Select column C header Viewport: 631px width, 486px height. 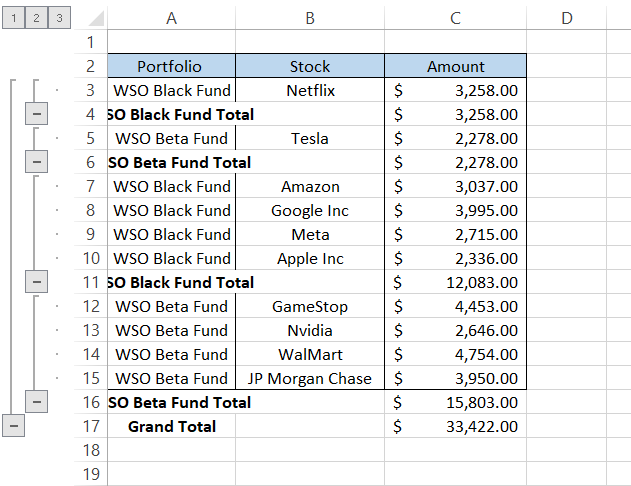tap(455, 18)
